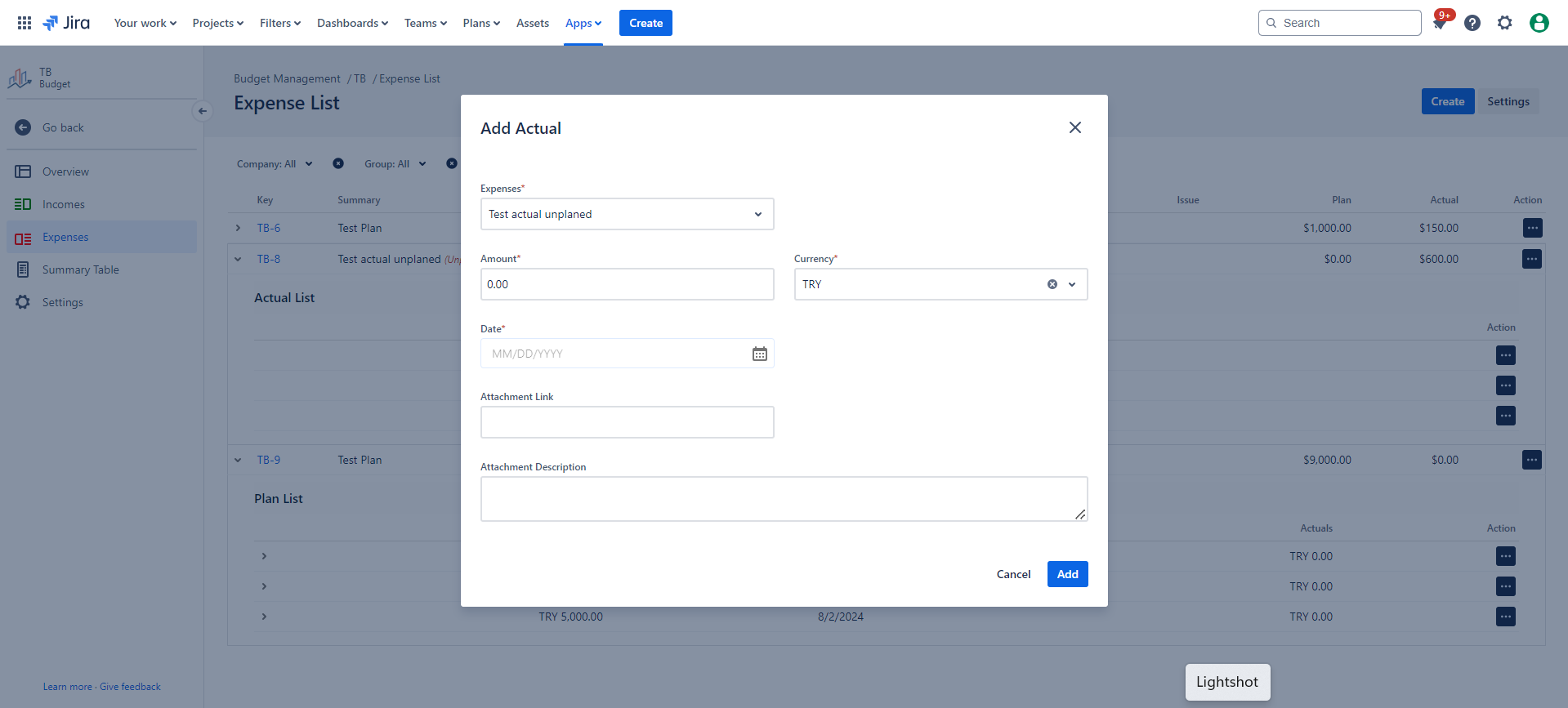Open the Give feedback link
Screen dimensions: 1568x708
point(130,687)
